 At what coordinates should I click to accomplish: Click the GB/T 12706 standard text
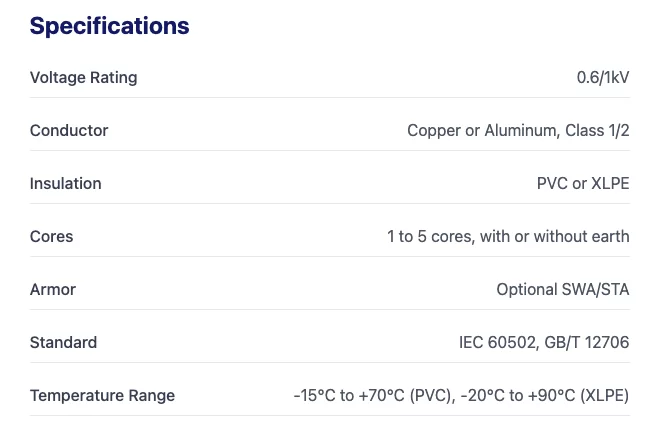pos(590,343)
